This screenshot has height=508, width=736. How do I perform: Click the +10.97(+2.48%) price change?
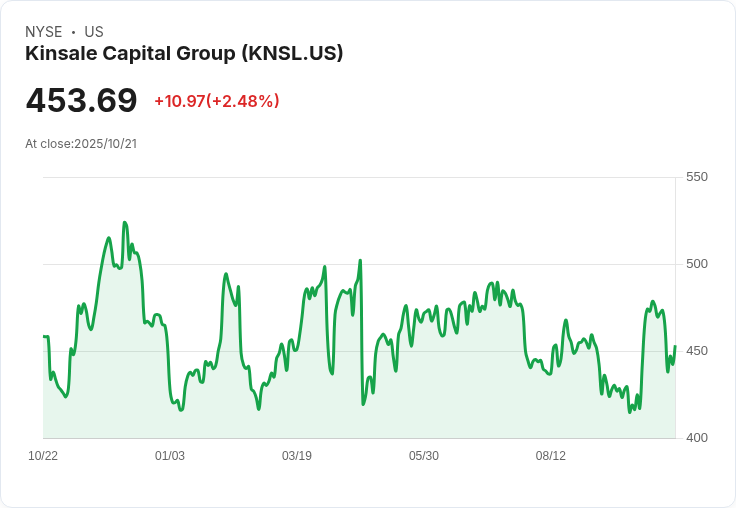217,101
